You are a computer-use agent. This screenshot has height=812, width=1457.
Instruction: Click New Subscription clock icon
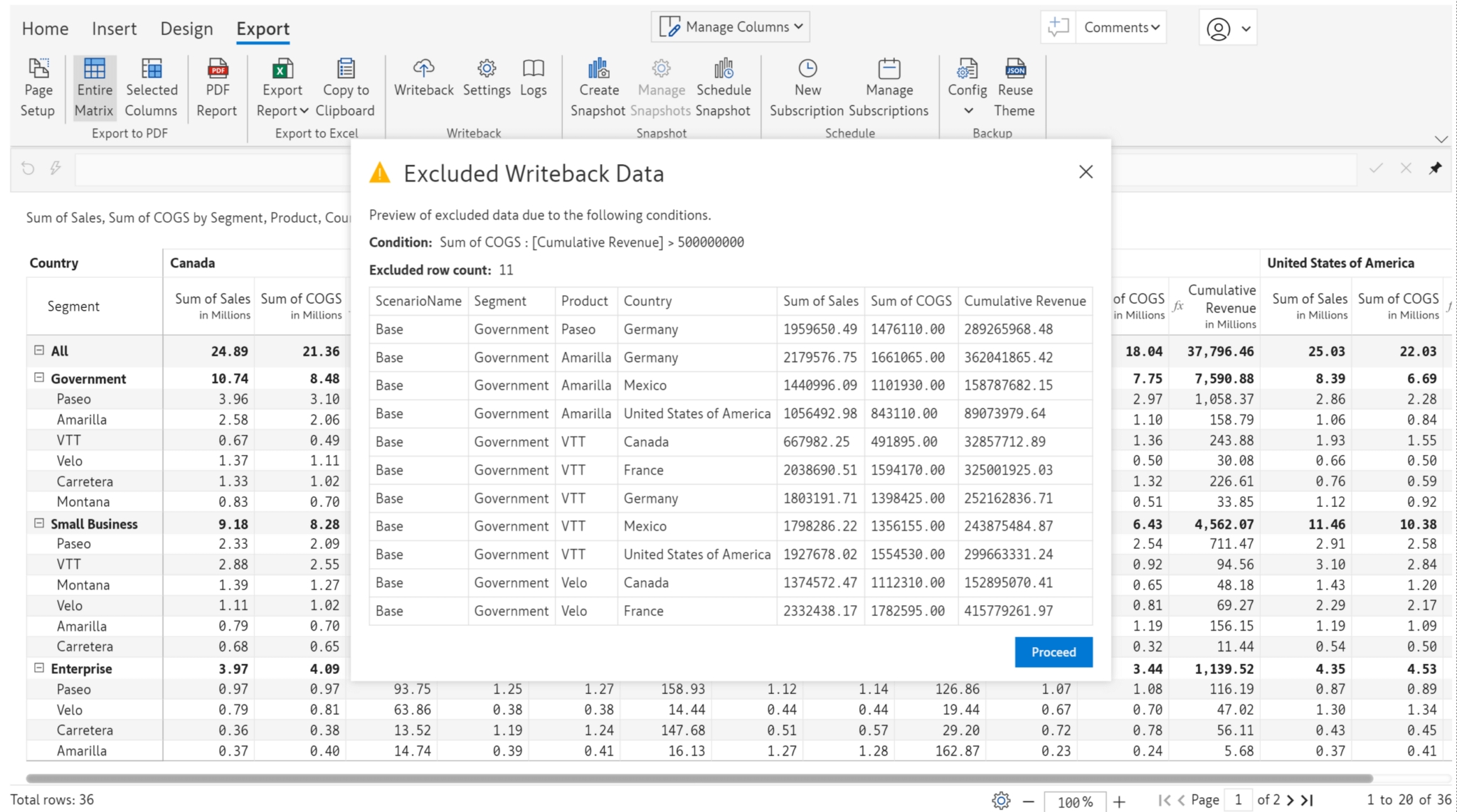(x=807, y=69)
